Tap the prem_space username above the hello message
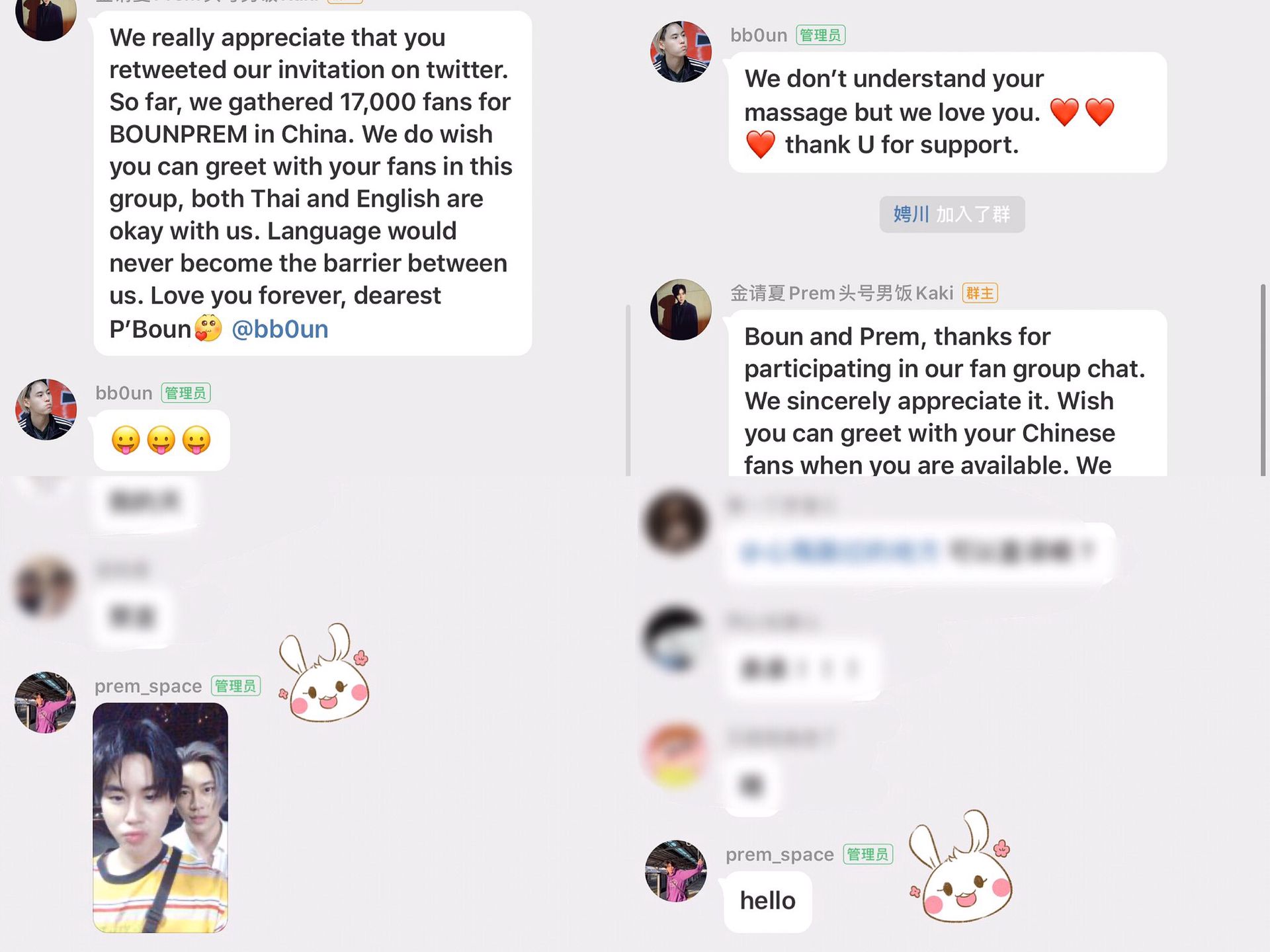The height and width of the screenshot is (952, 1270). pyautogui.click(x=779, y=854)
